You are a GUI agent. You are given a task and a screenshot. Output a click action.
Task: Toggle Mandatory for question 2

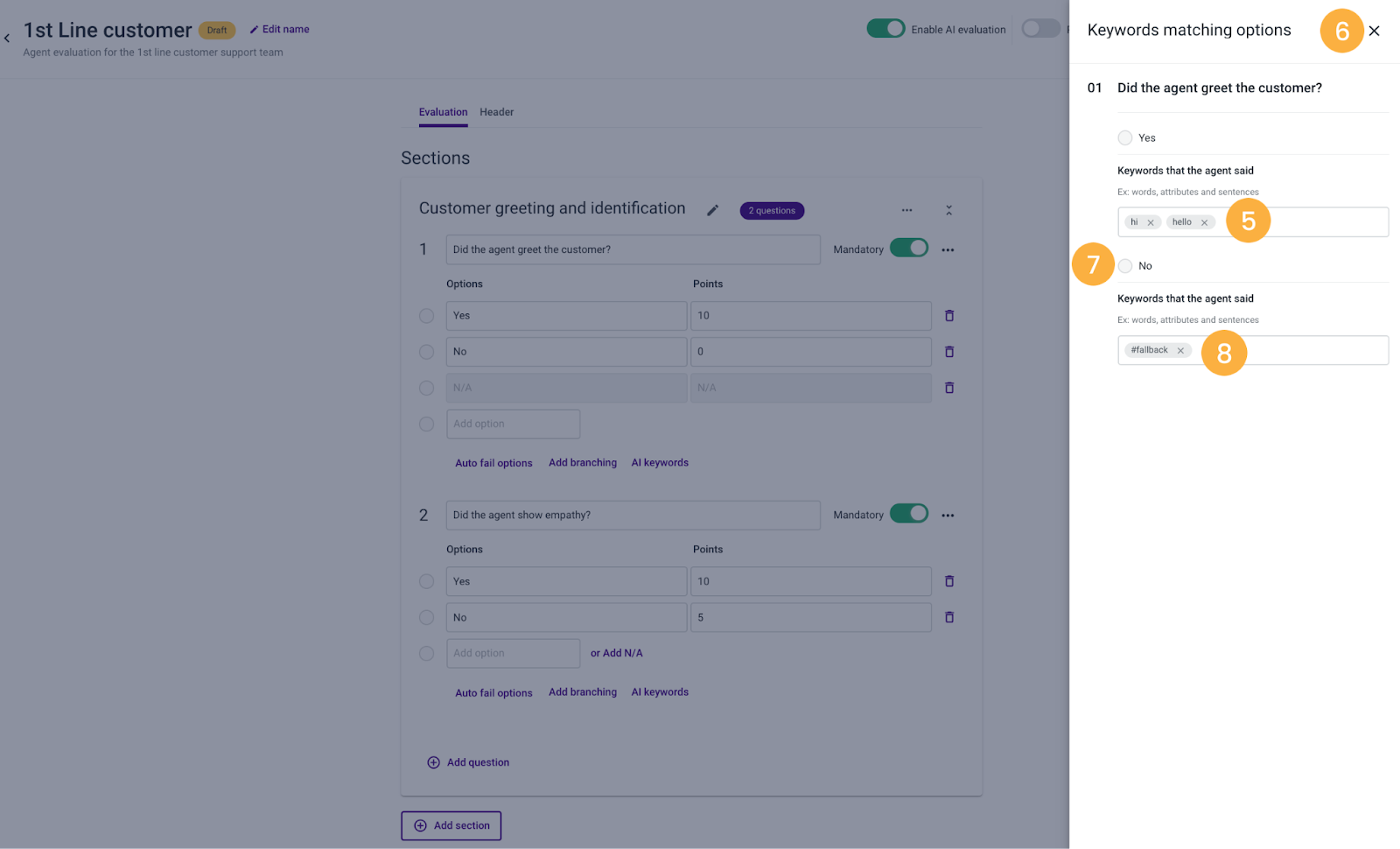(909, 514)
